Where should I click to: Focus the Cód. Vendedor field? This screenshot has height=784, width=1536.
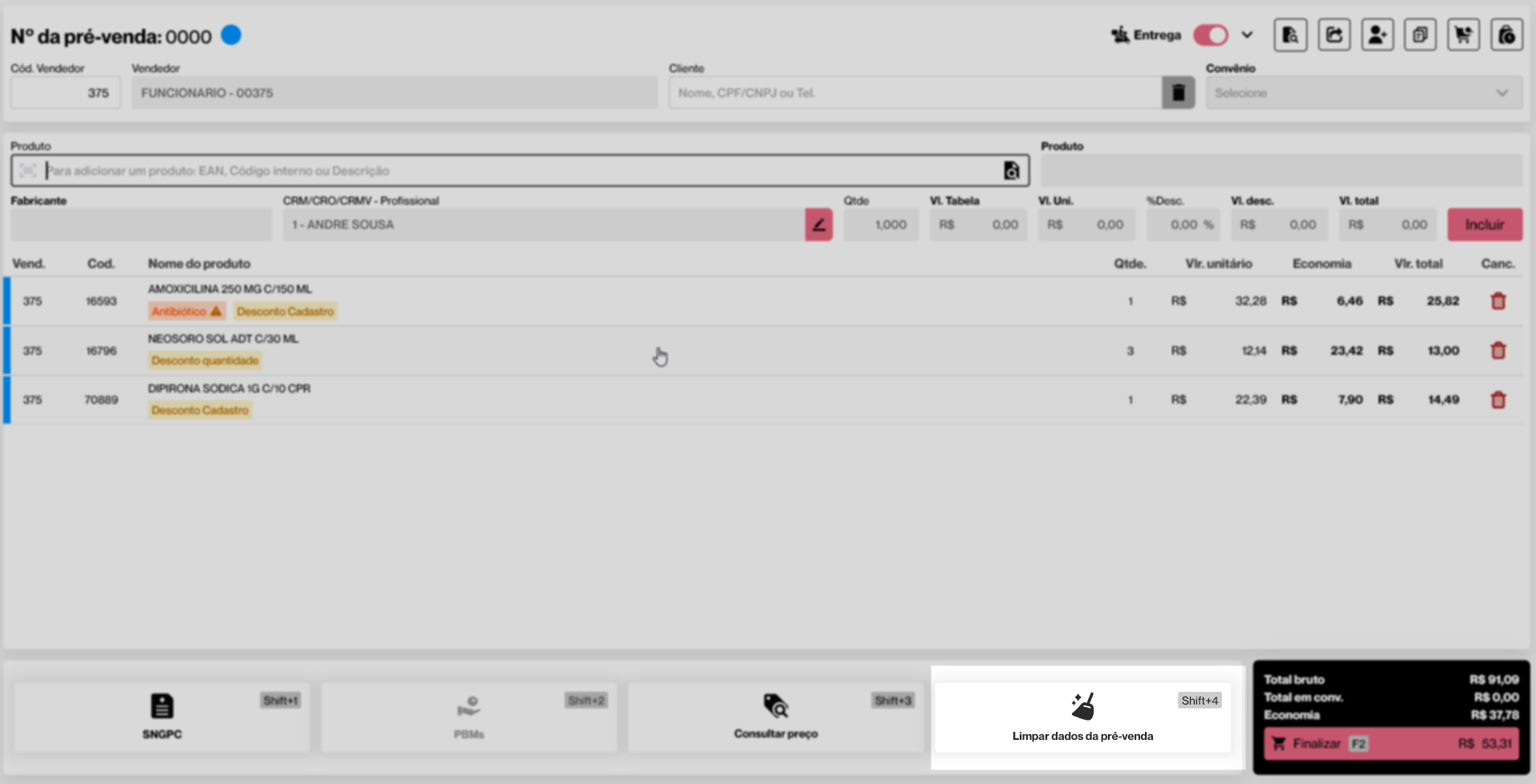[65, 93]
